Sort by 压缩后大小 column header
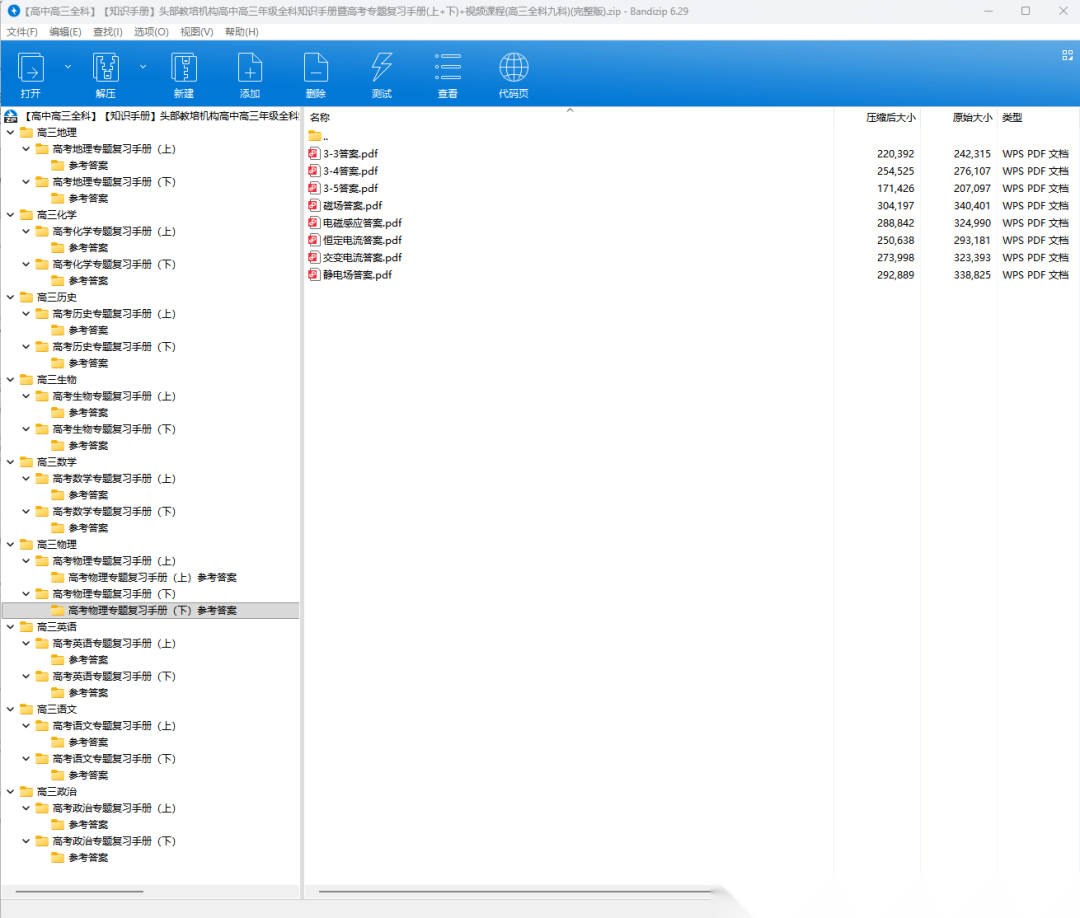This screenshot has height=918, width=1080. point(889,118)
